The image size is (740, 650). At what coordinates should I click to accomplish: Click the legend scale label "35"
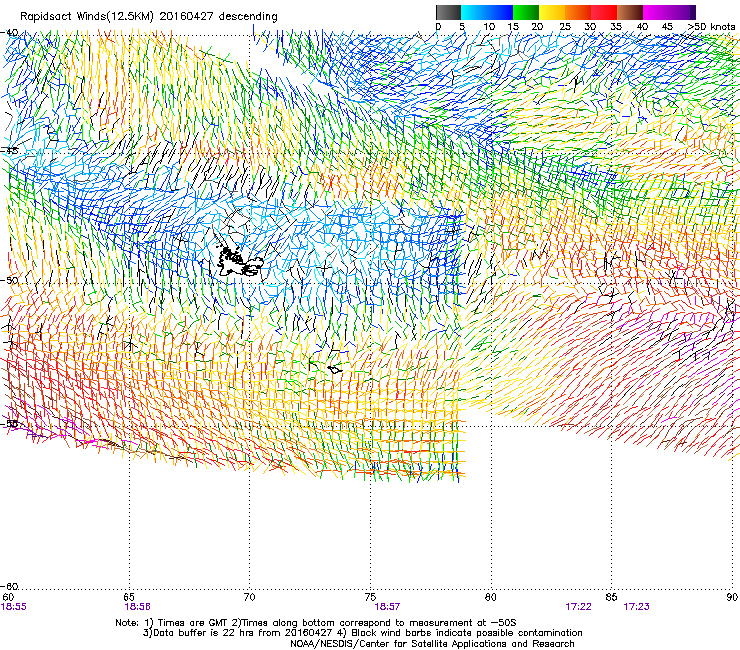[x=616, y=26]
